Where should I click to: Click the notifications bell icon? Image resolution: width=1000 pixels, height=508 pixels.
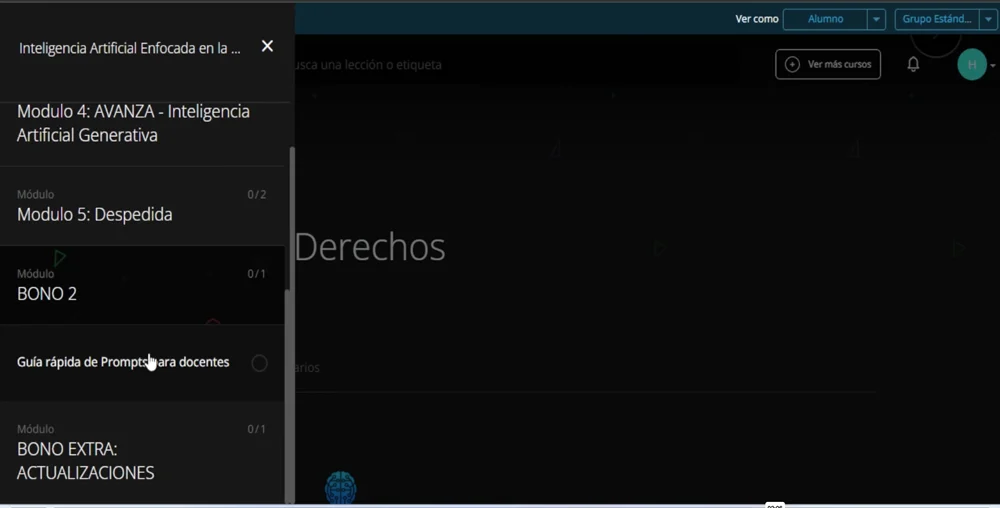913,64
